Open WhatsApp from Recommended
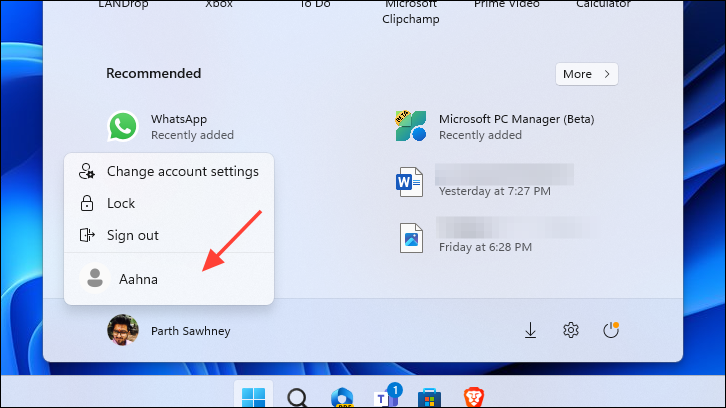The width and height of the screenshot is (726, 408). 171,126
